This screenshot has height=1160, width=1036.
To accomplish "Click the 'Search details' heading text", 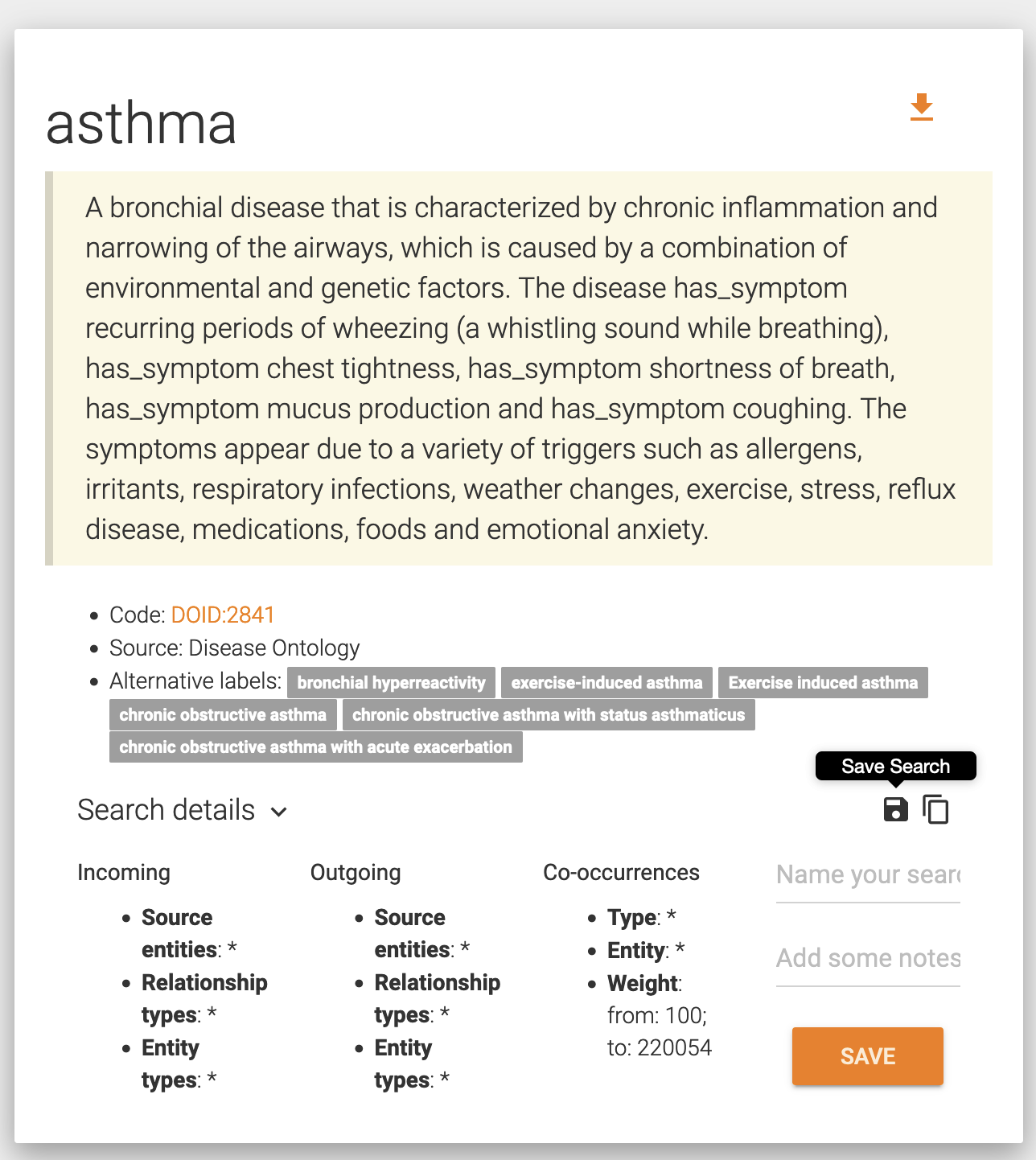I will coord(166,810).
